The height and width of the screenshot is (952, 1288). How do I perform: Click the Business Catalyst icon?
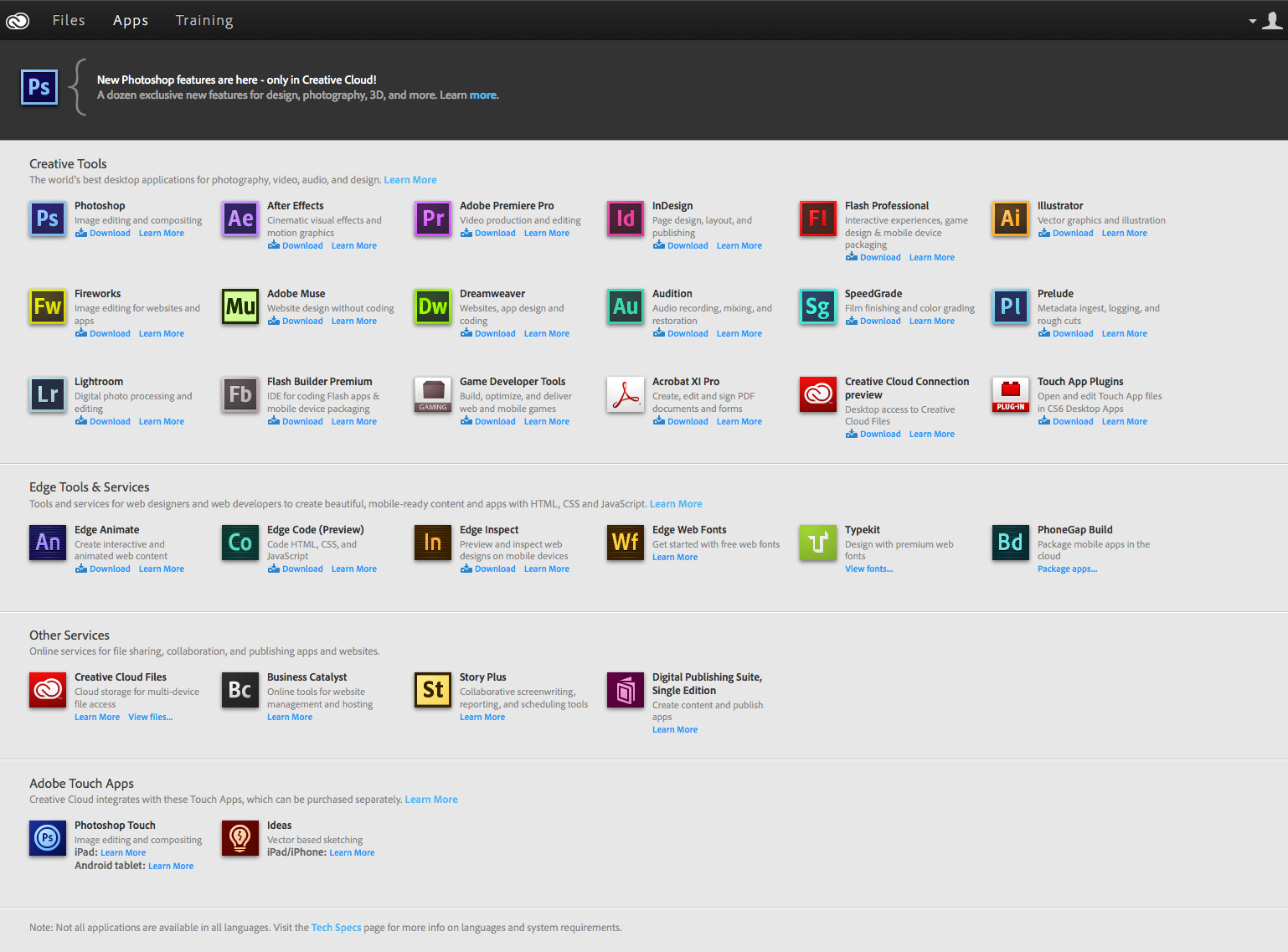(240, 690)
